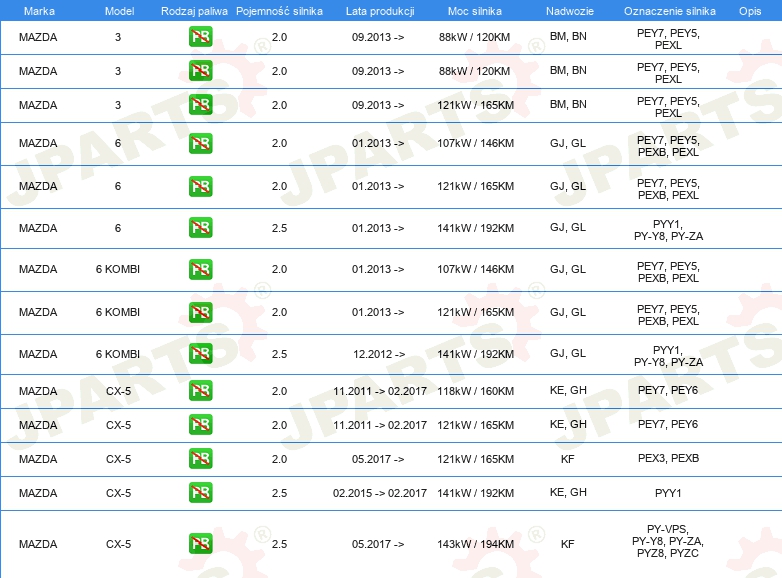Select engine codes PY-VPS, PY-Y8, PY-ZA, PYZ8, PYZC
This screenshot has width=782, height=578.
668,541
